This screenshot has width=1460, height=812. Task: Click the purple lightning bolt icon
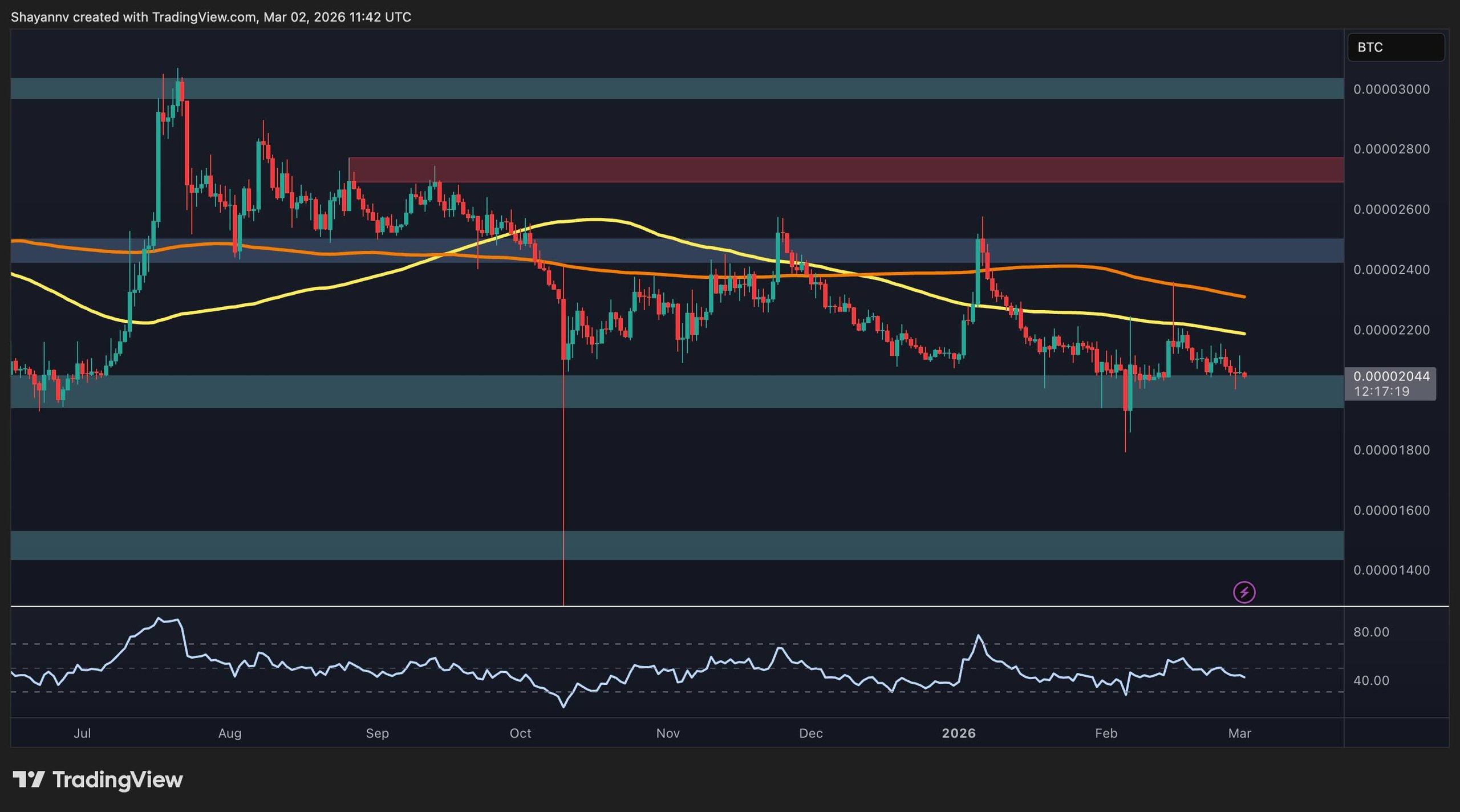pos(1244,592)
